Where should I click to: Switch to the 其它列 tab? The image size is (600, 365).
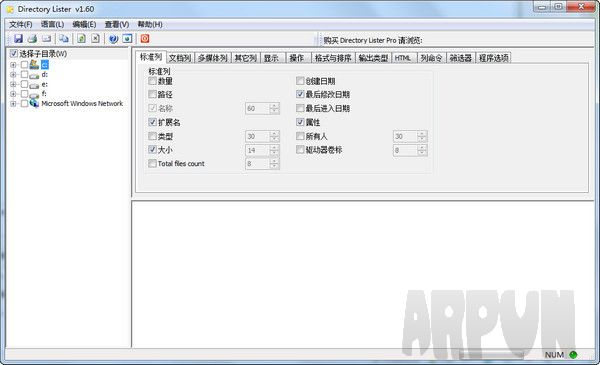click(245, 58)
